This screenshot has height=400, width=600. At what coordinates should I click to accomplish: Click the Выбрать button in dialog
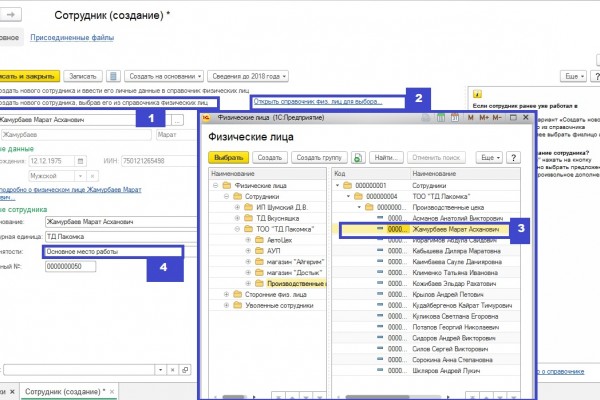(228, 157)
